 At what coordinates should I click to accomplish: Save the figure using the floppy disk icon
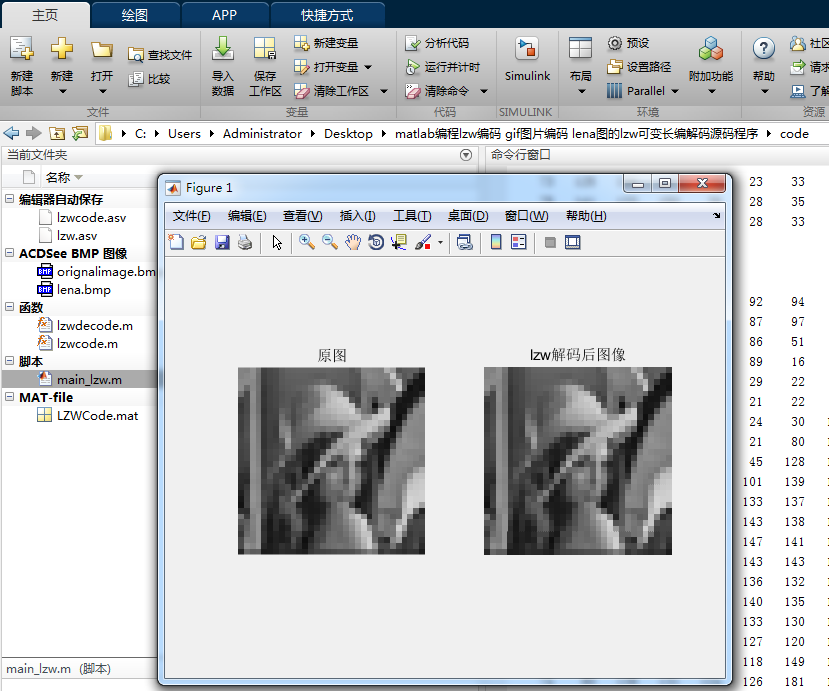[222, 242]
